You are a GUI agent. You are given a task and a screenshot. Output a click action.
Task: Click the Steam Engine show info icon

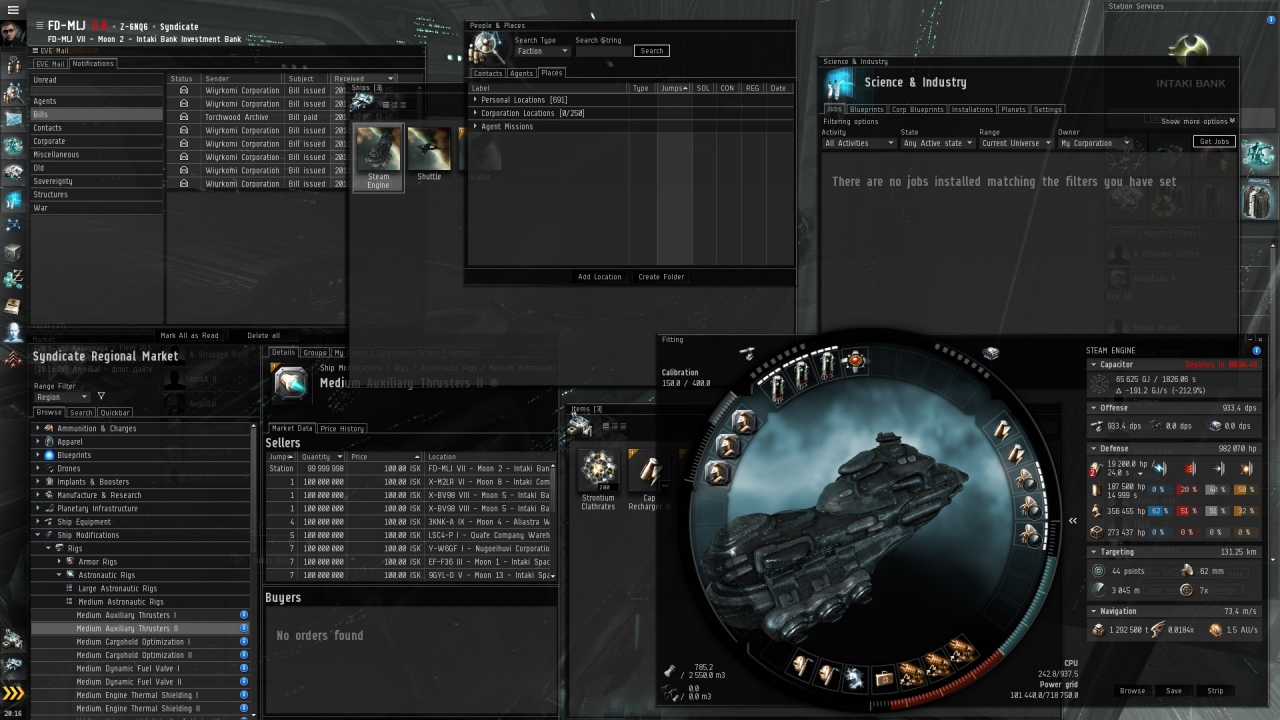tap(1257, 351)
